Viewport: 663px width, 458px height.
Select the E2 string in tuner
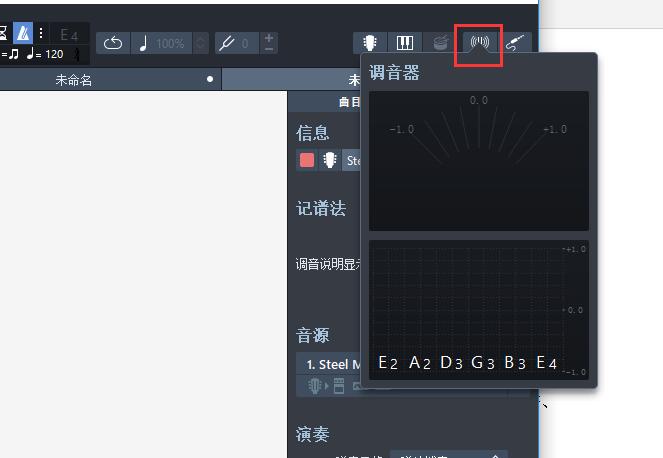tap(389, 363)
